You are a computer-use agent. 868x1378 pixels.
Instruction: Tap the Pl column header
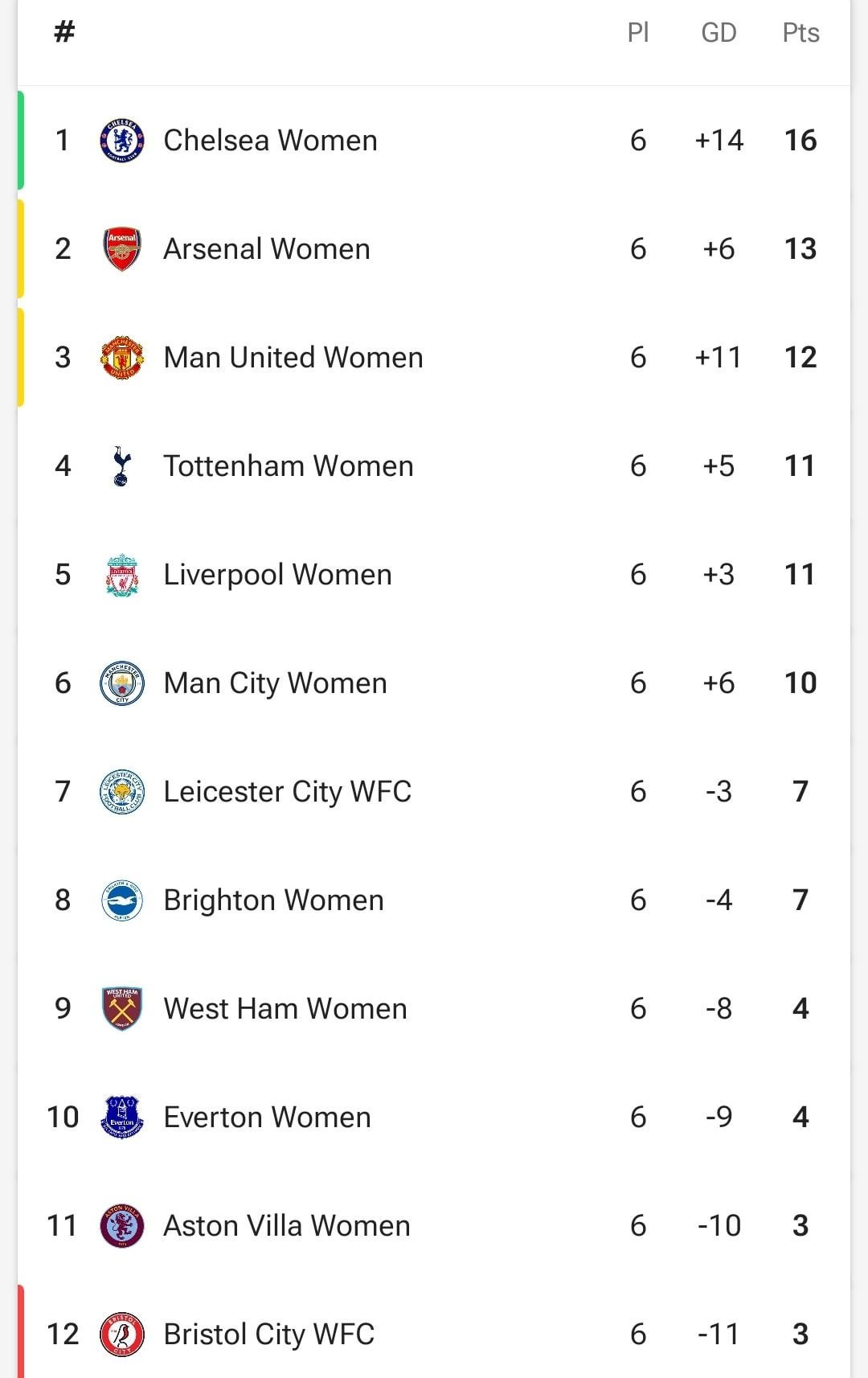(x=638, y=33)
